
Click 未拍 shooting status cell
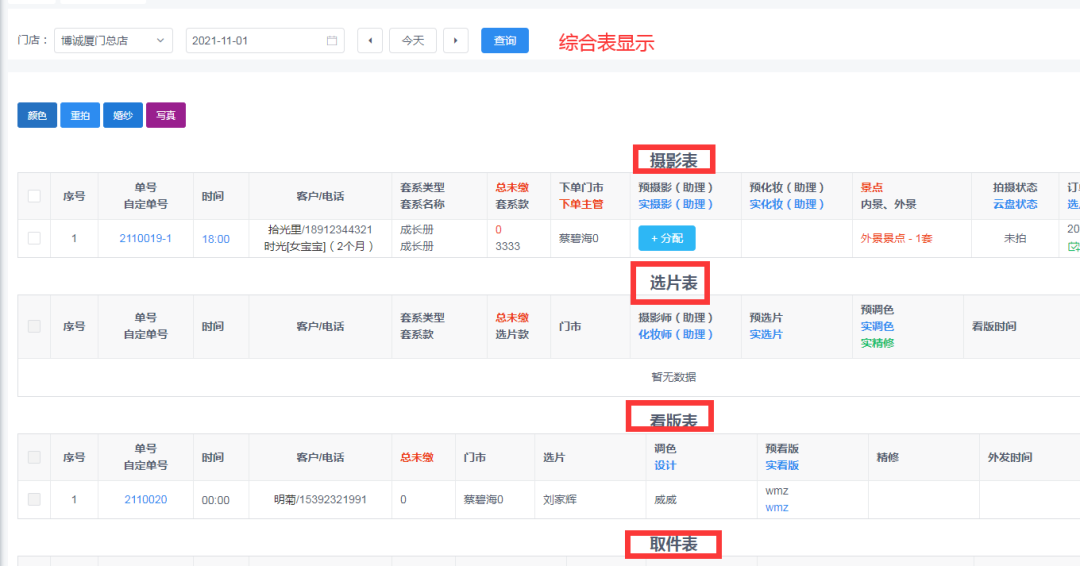1015,238
